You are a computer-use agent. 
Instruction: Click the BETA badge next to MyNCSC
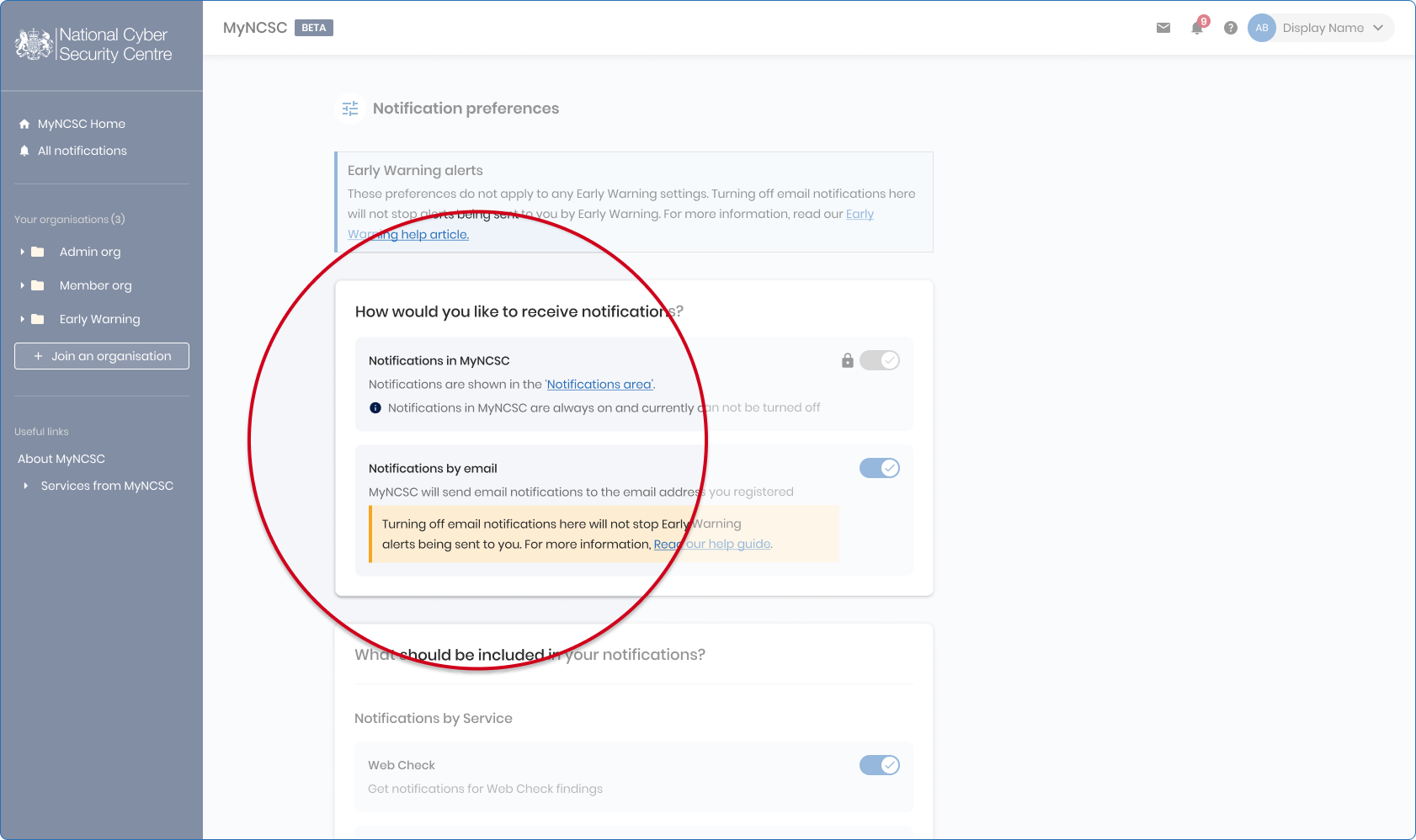click(x=314, y=28)
